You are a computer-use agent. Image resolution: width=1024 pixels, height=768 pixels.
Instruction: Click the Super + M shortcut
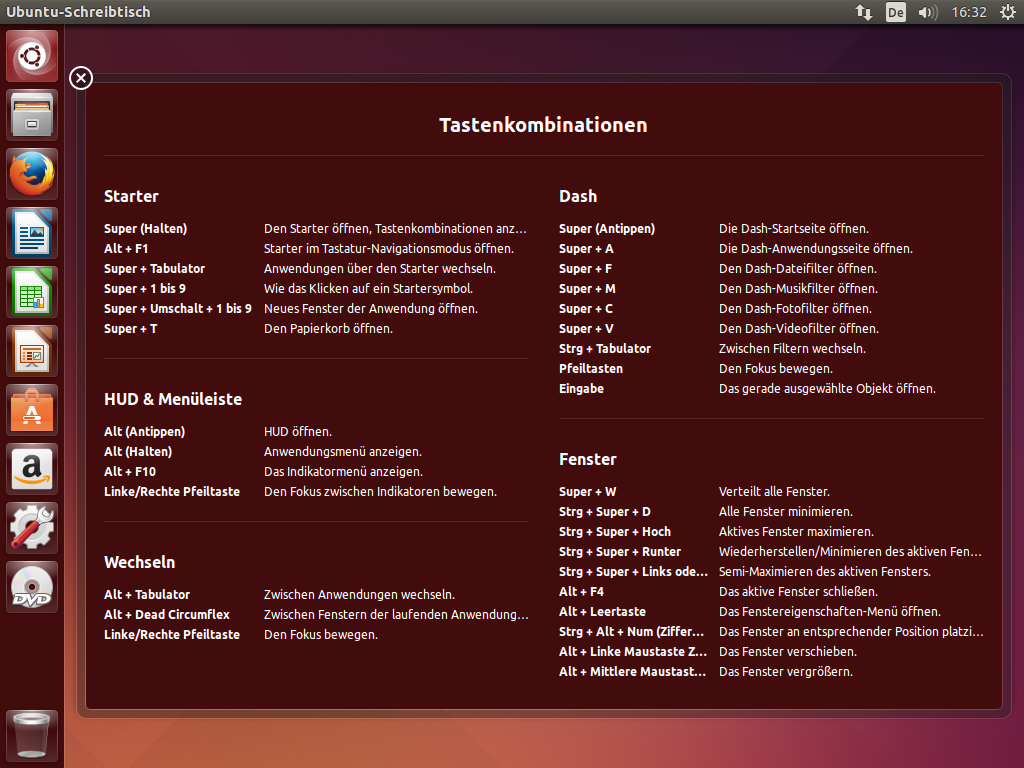tap(587, 289)
